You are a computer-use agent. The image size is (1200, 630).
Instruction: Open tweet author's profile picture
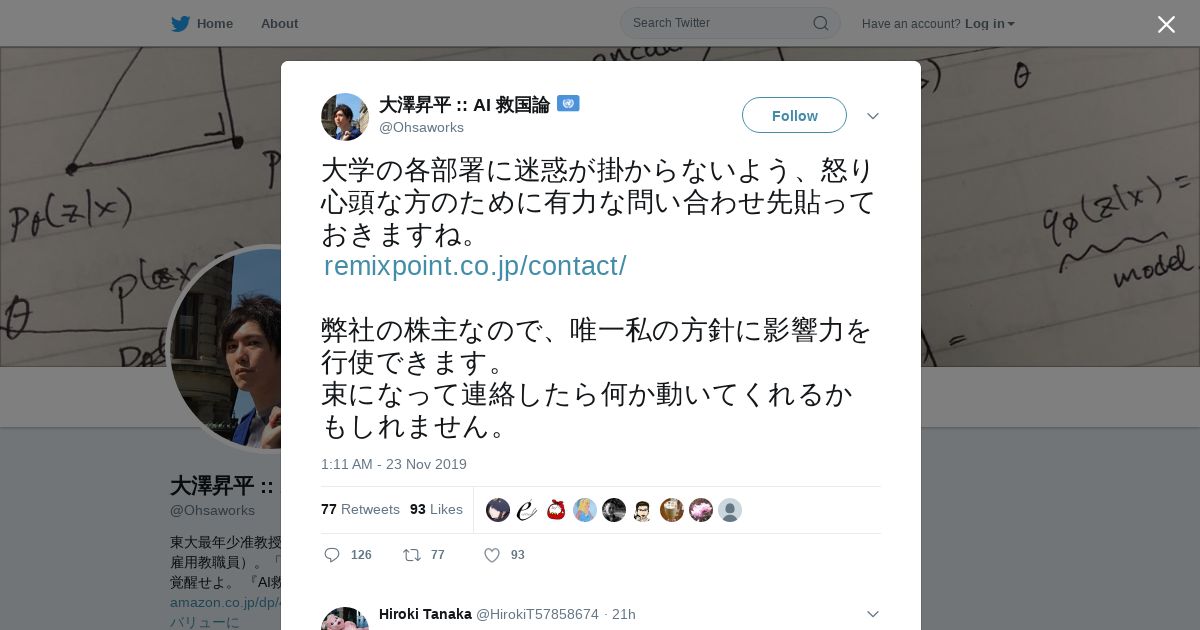tap(345, 117)
